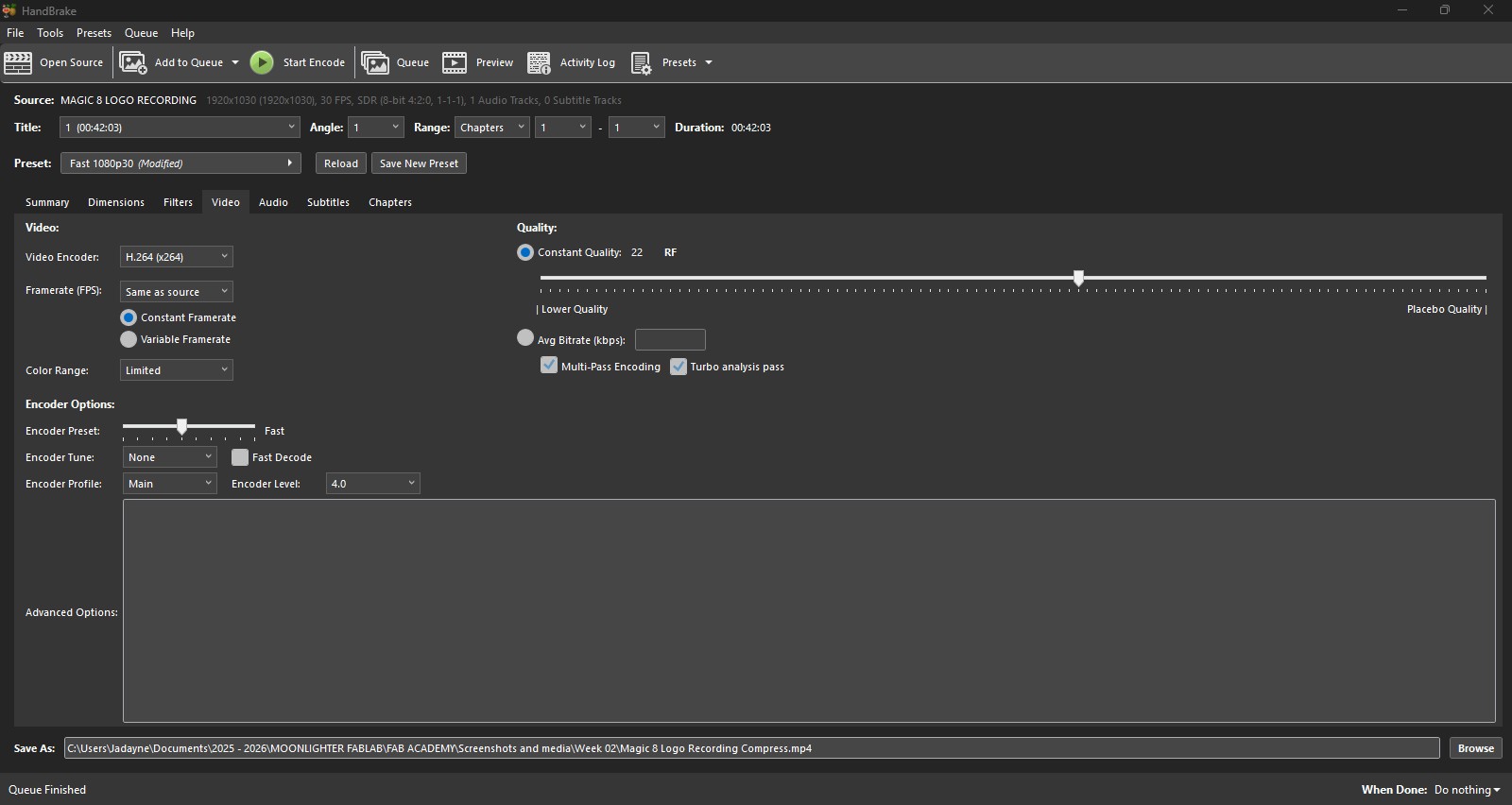This screenshot has height=805, width=1512.
Task: Open the Queue via its stacked-images icon
Action: 375,62
